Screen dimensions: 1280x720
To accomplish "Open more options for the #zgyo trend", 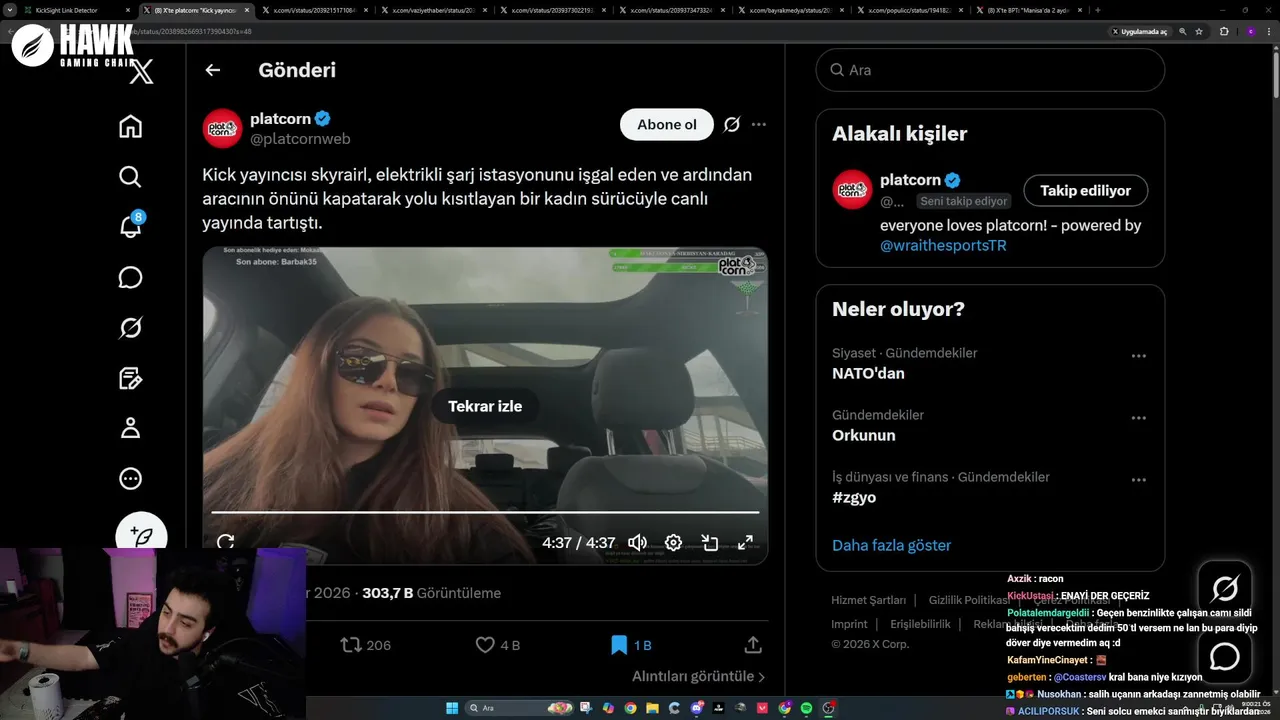I will (x=1138, y=480).
